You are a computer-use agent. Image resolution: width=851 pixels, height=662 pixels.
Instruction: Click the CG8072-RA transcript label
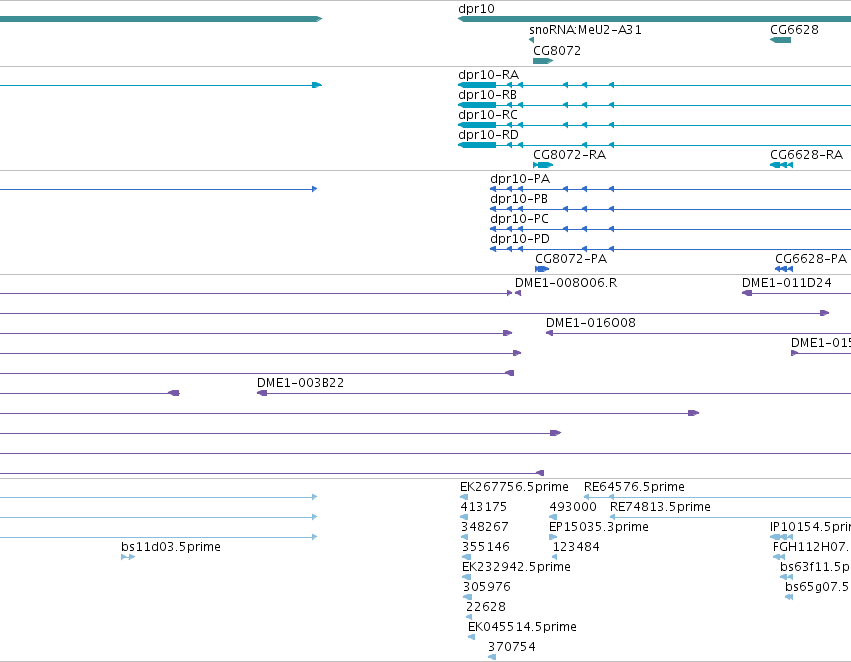[569, 155]
